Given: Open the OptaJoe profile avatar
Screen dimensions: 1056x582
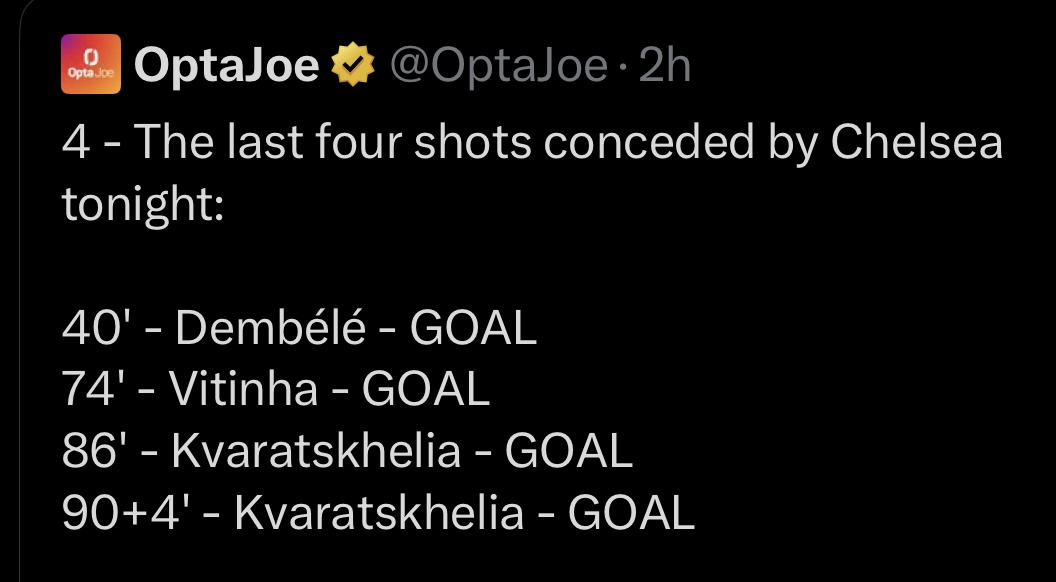Looking at the screenshot, I should 91,64.
